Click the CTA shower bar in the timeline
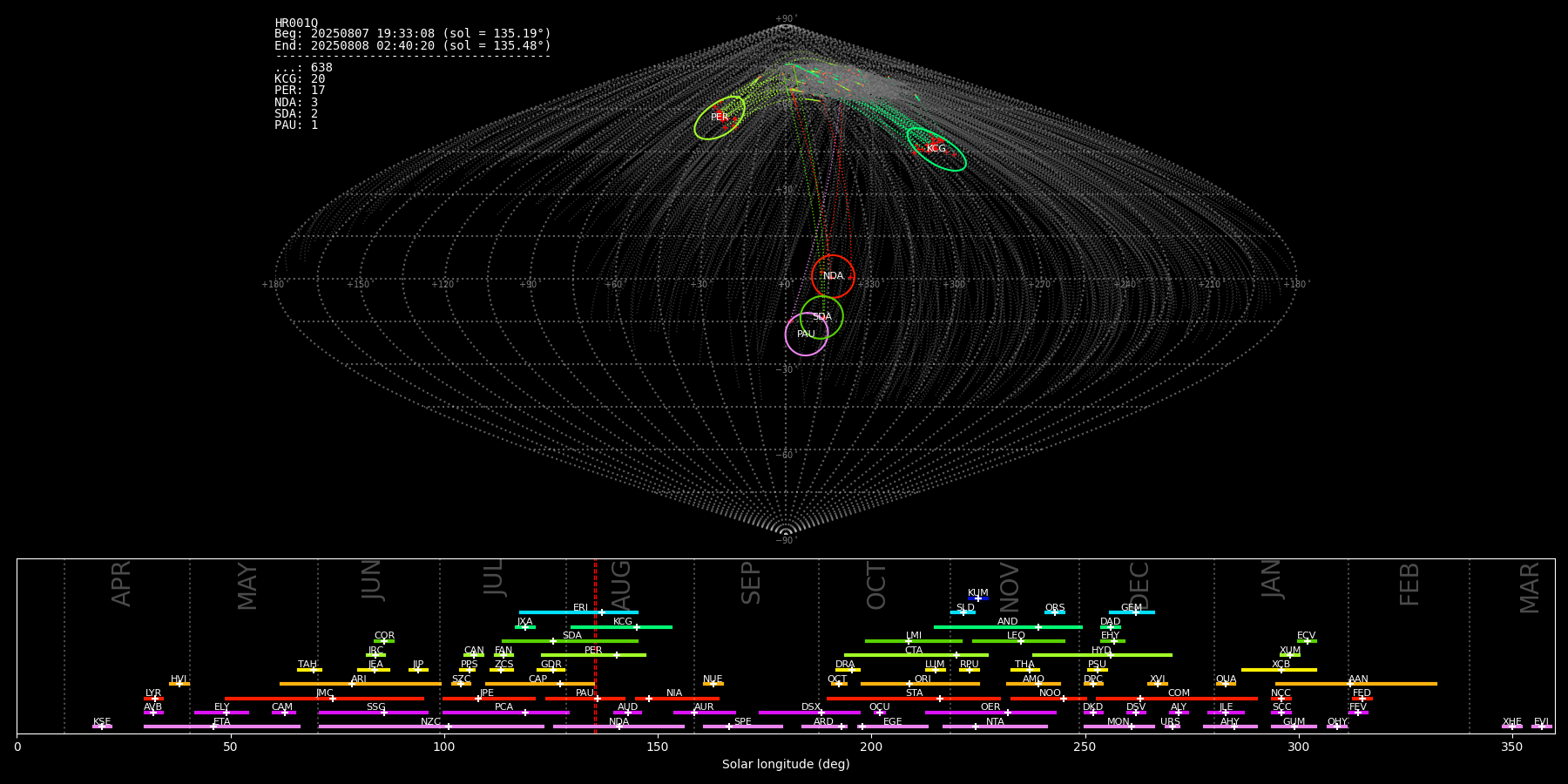This screenshot has width=1568, height=784. (x=916, y=655)
